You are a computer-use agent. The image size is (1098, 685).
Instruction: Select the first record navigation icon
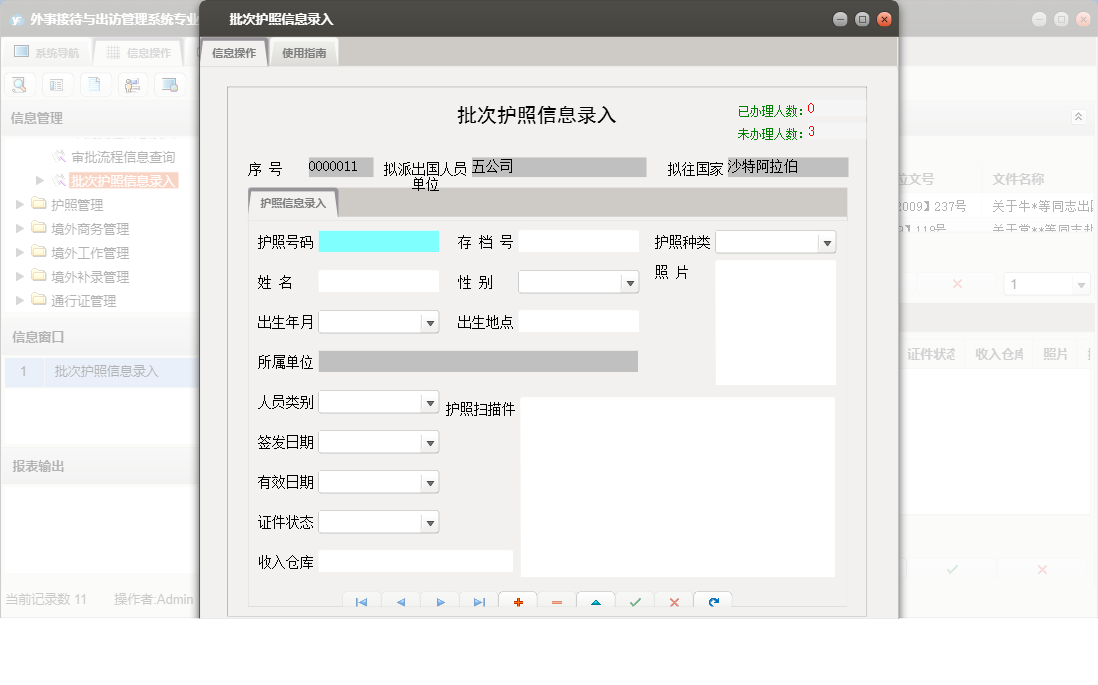362,602
